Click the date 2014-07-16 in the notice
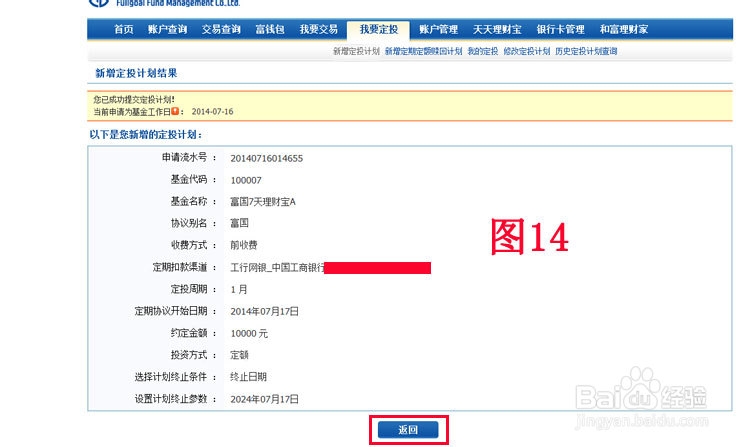The image size is (750, 447). tap(212, 111)
